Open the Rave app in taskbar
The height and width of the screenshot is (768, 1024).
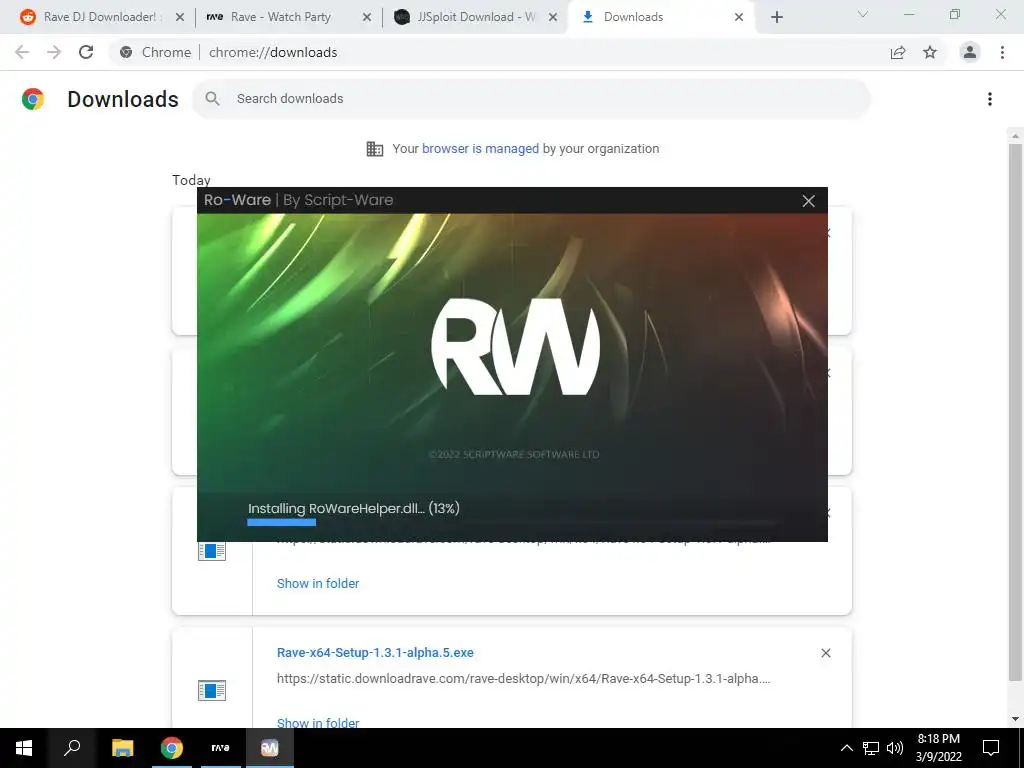[x=221, y=748]
